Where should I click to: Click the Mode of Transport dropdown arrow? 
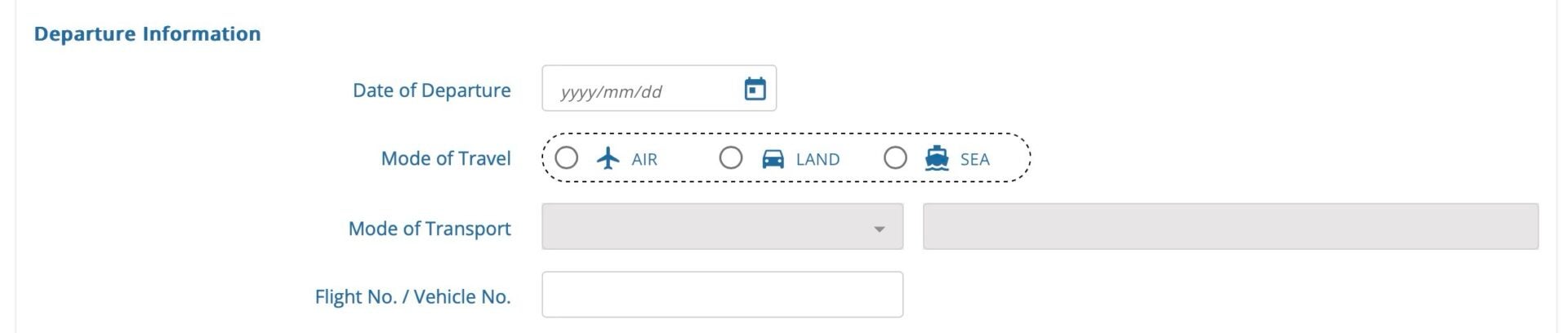coord(879,229)
